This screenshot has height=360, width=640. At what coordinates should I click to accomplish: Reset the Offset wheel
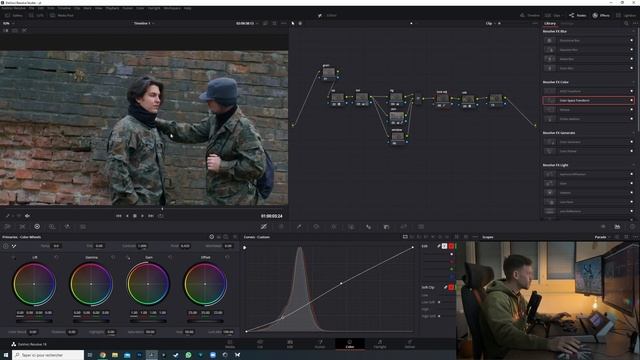pos(227,257)
